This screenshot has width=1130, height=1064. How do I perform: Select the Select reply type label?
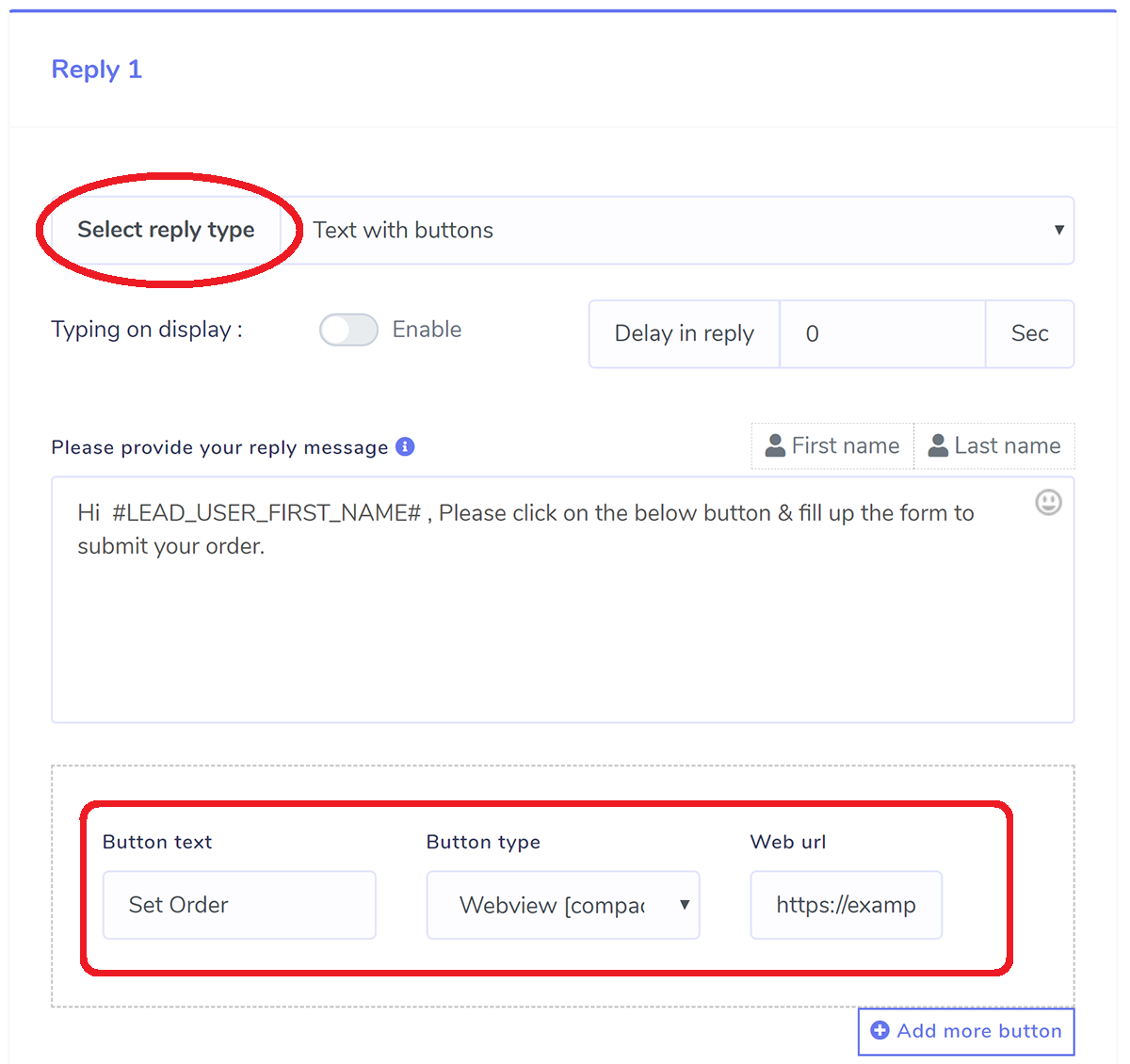(167, 230)
